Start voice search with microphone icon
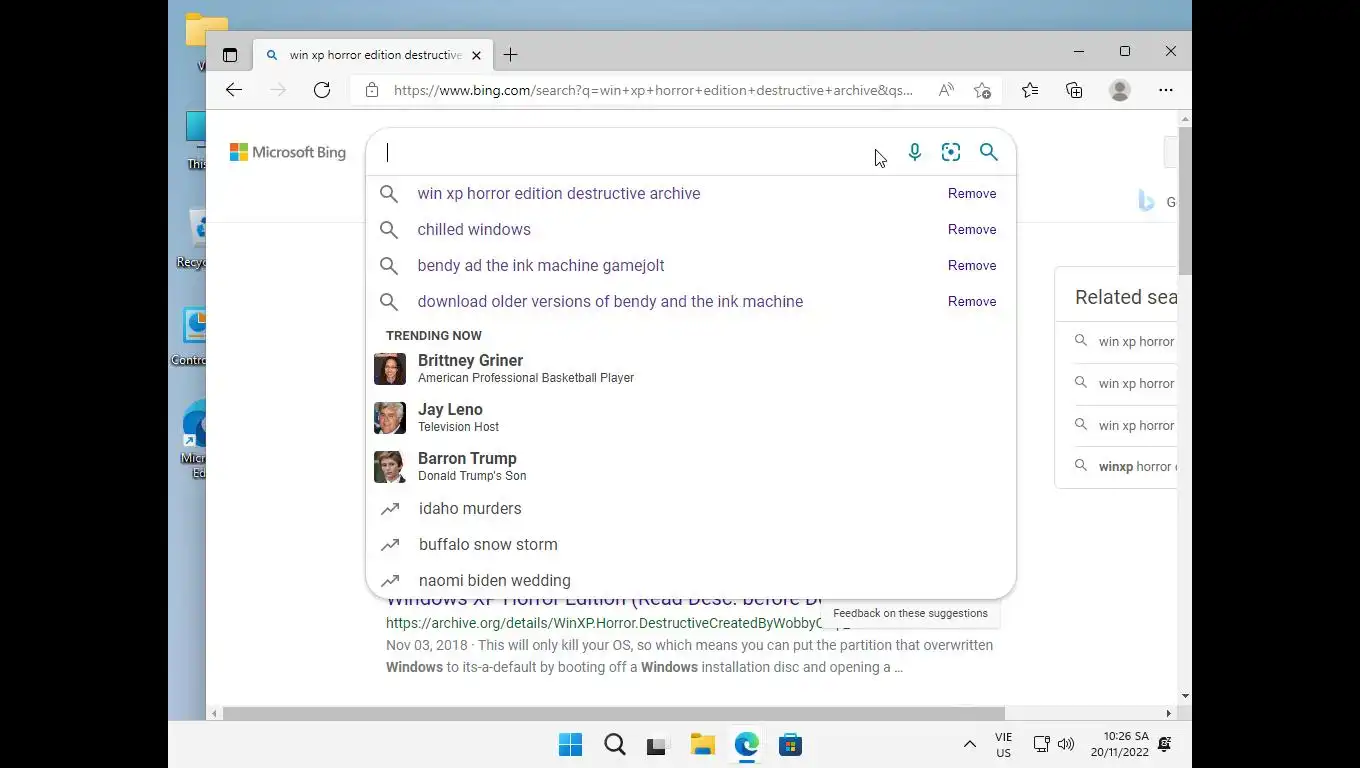1360x768 pixels. pos(914,152)
